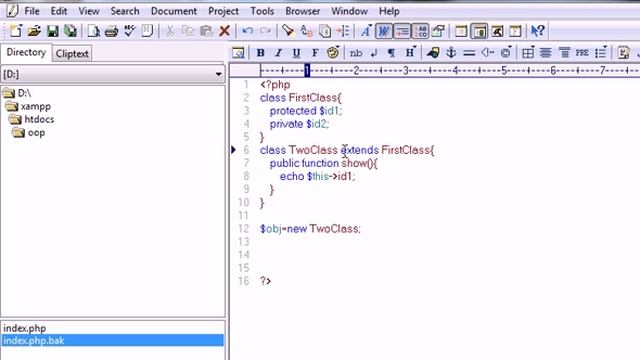
Task: Click the Paste clipboard icon
Action: pyautogui.click(x=207, y=31)
